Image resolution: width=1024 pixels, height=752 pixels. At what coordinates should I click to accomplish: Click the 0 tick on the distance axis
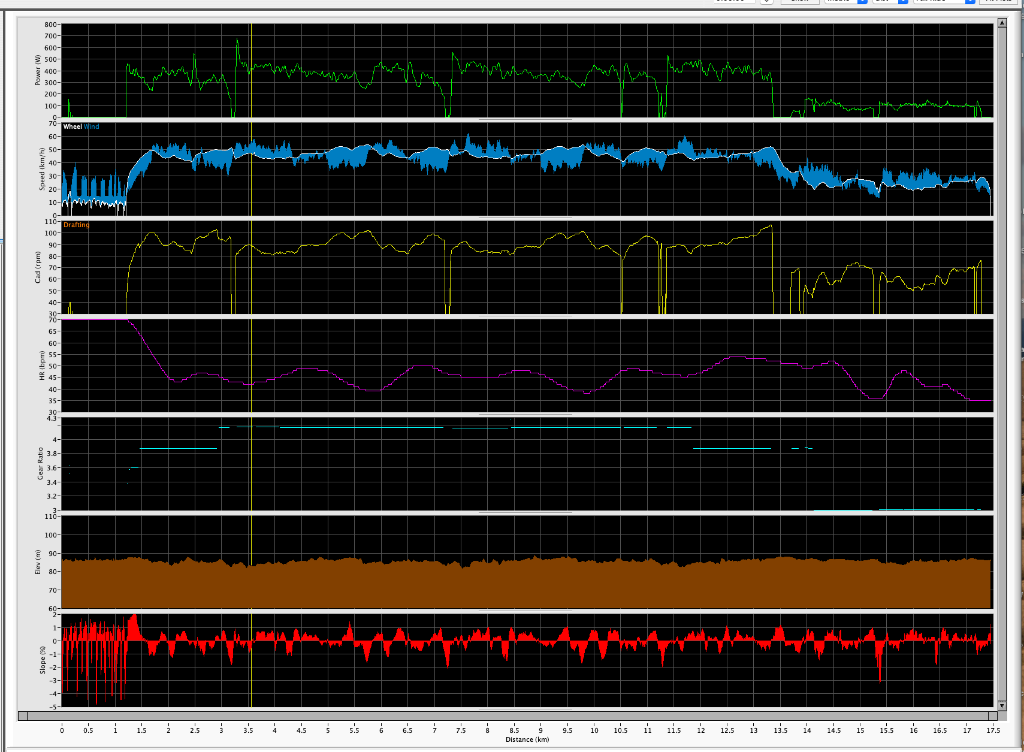click(x=62, y=730)
